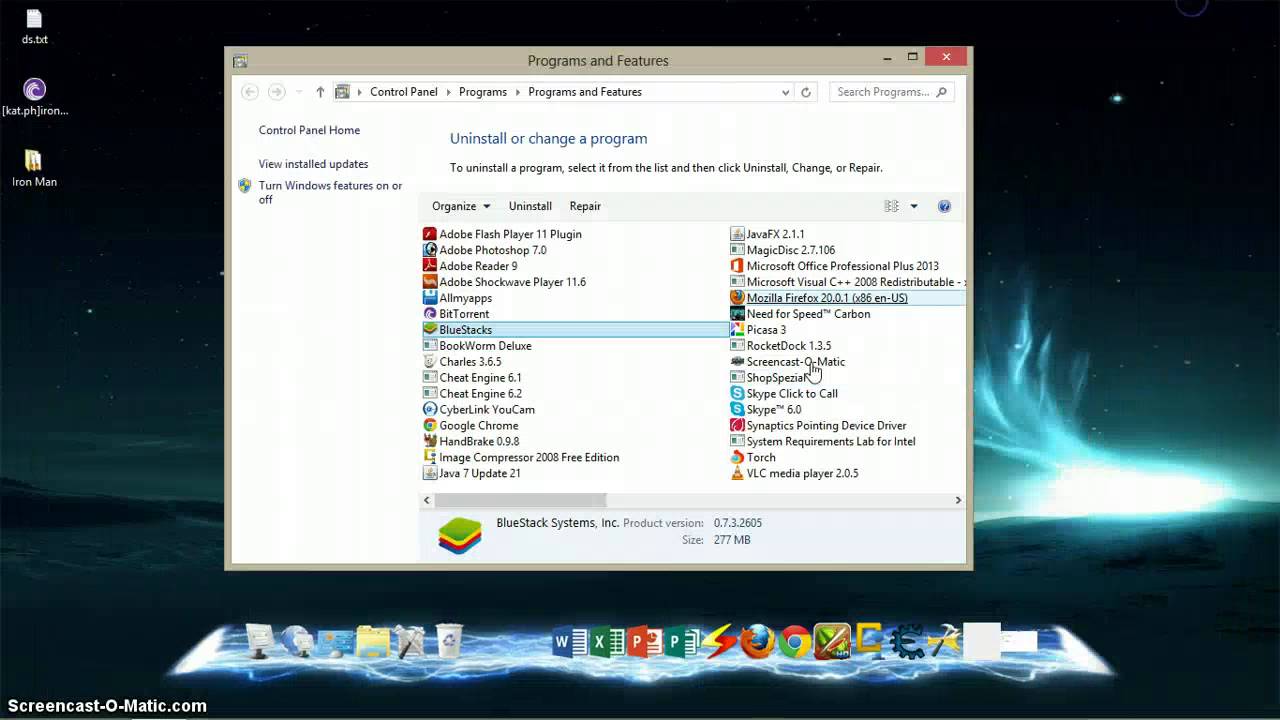Click the horizontal scrollbar thumb
This screenshot has height=720, width=1280.
click(520, 500)
